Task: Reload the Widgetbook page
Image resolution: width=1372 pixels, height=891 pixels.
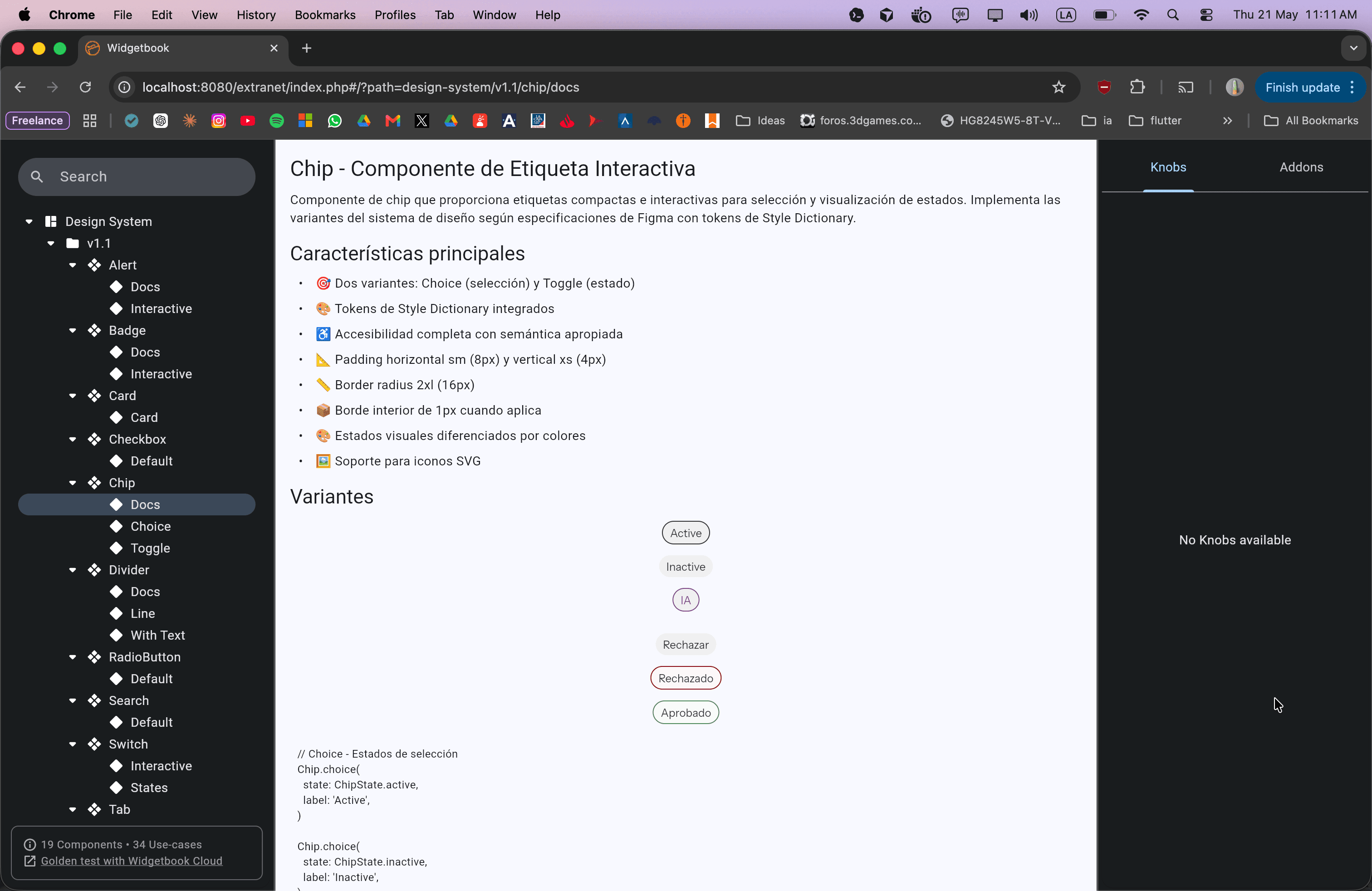Action: (85, 87)
